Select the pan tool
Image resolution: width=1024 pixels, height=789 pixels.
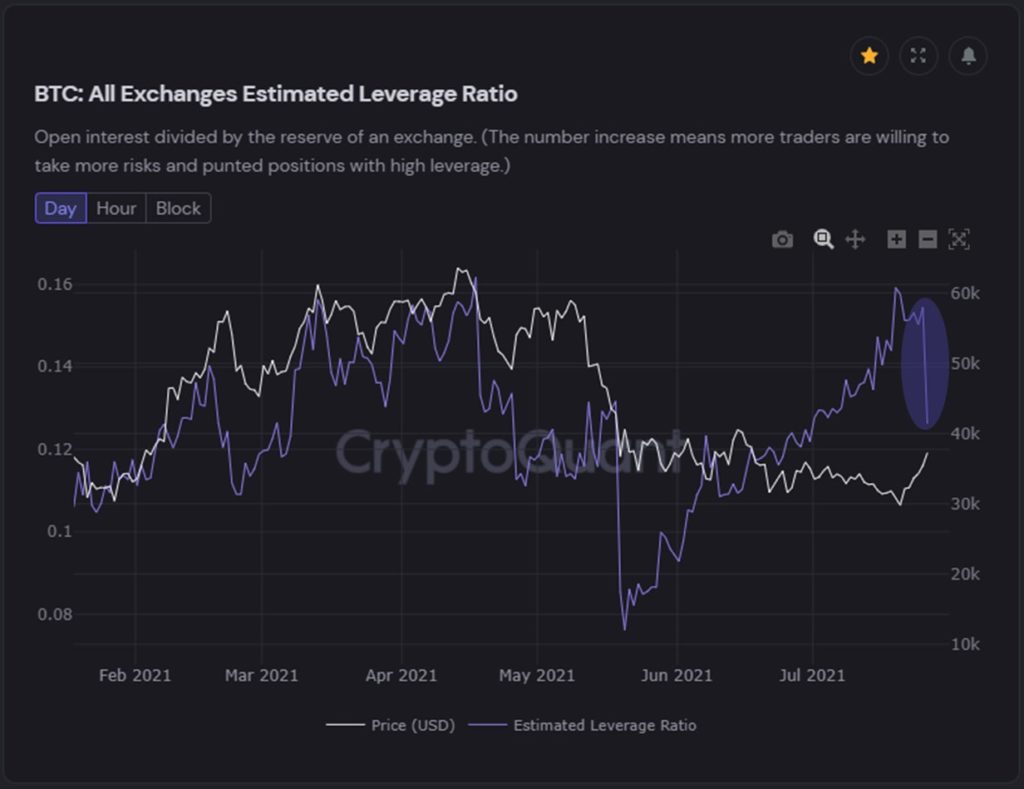point(855,239)
